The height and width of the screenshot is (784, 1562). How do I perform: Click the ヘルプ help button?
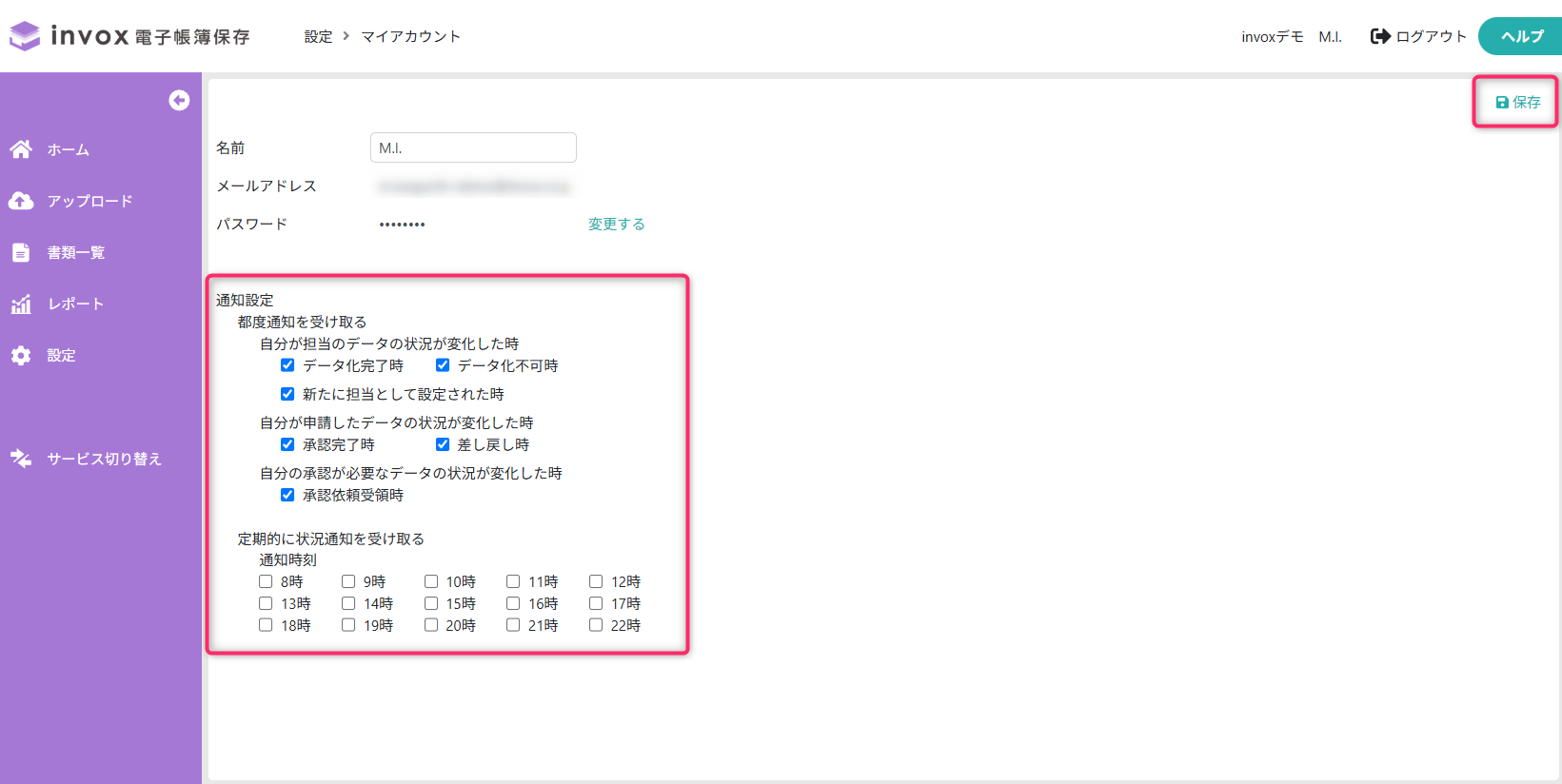[x=1521, y=36]
